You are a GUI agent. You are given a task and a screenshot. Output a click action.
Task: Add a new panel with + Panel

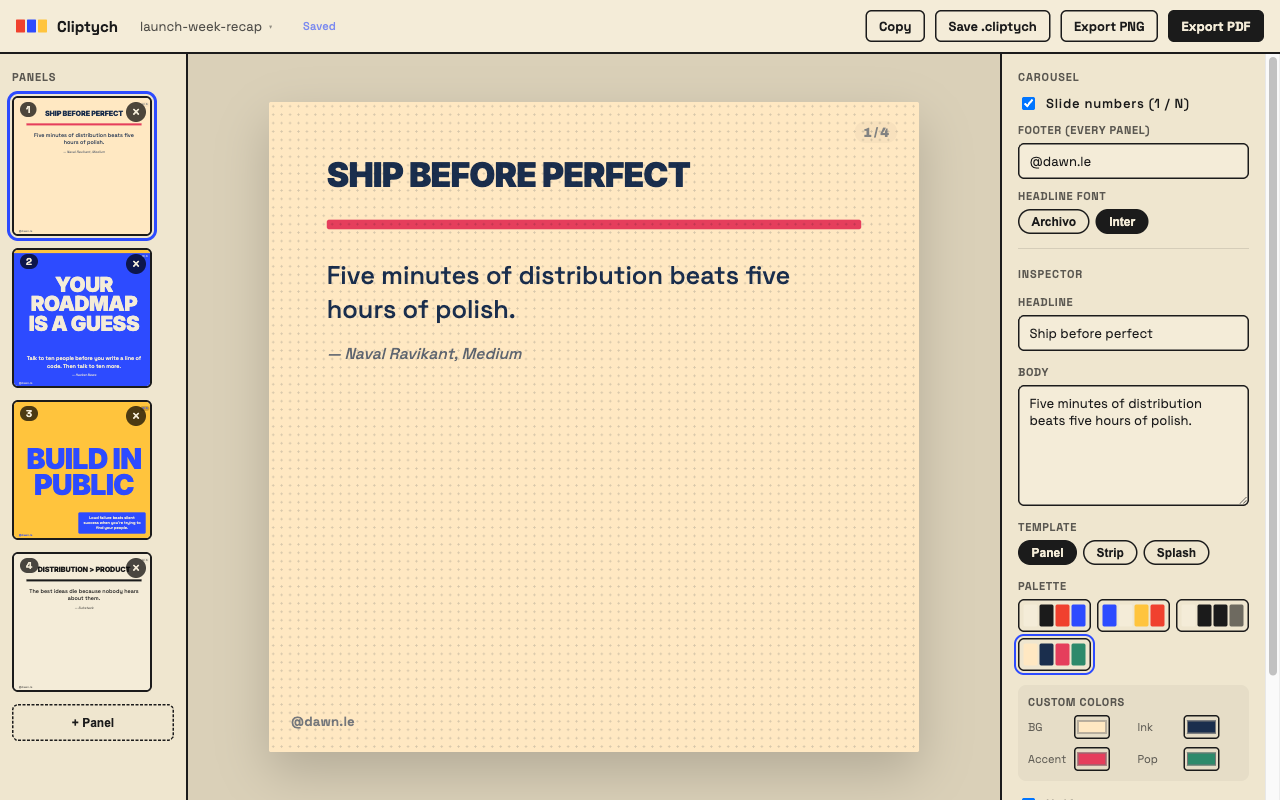(93, 722)
